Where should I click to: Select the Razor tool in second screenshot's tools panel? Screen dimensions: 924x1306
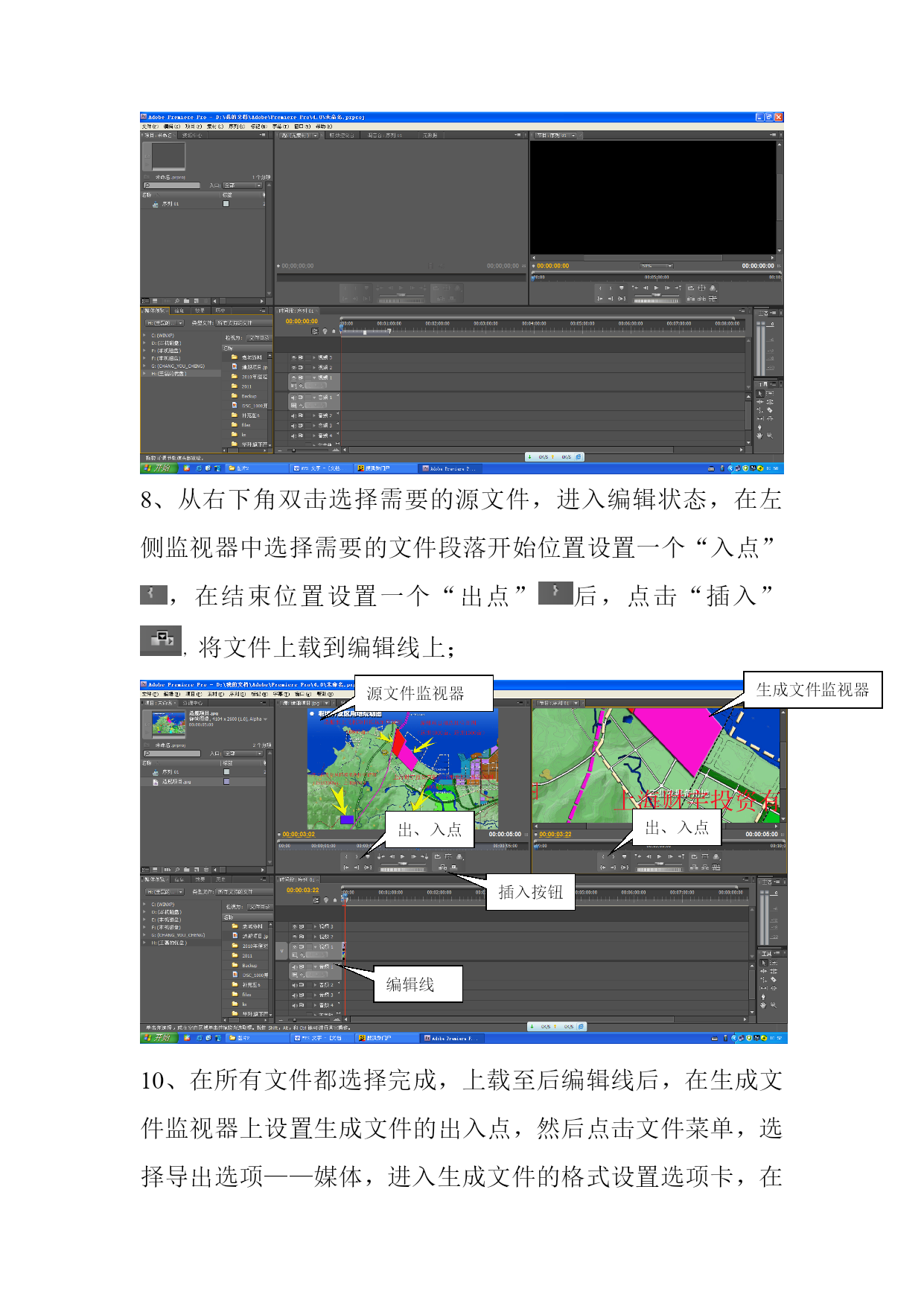(x=773, y=979)
